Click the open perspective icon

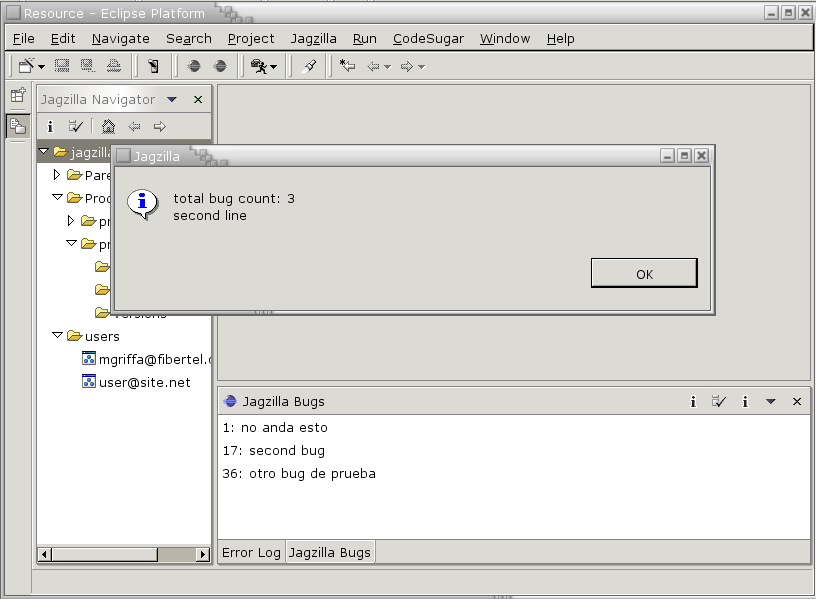pyautogui.click(x=18, y=95)
